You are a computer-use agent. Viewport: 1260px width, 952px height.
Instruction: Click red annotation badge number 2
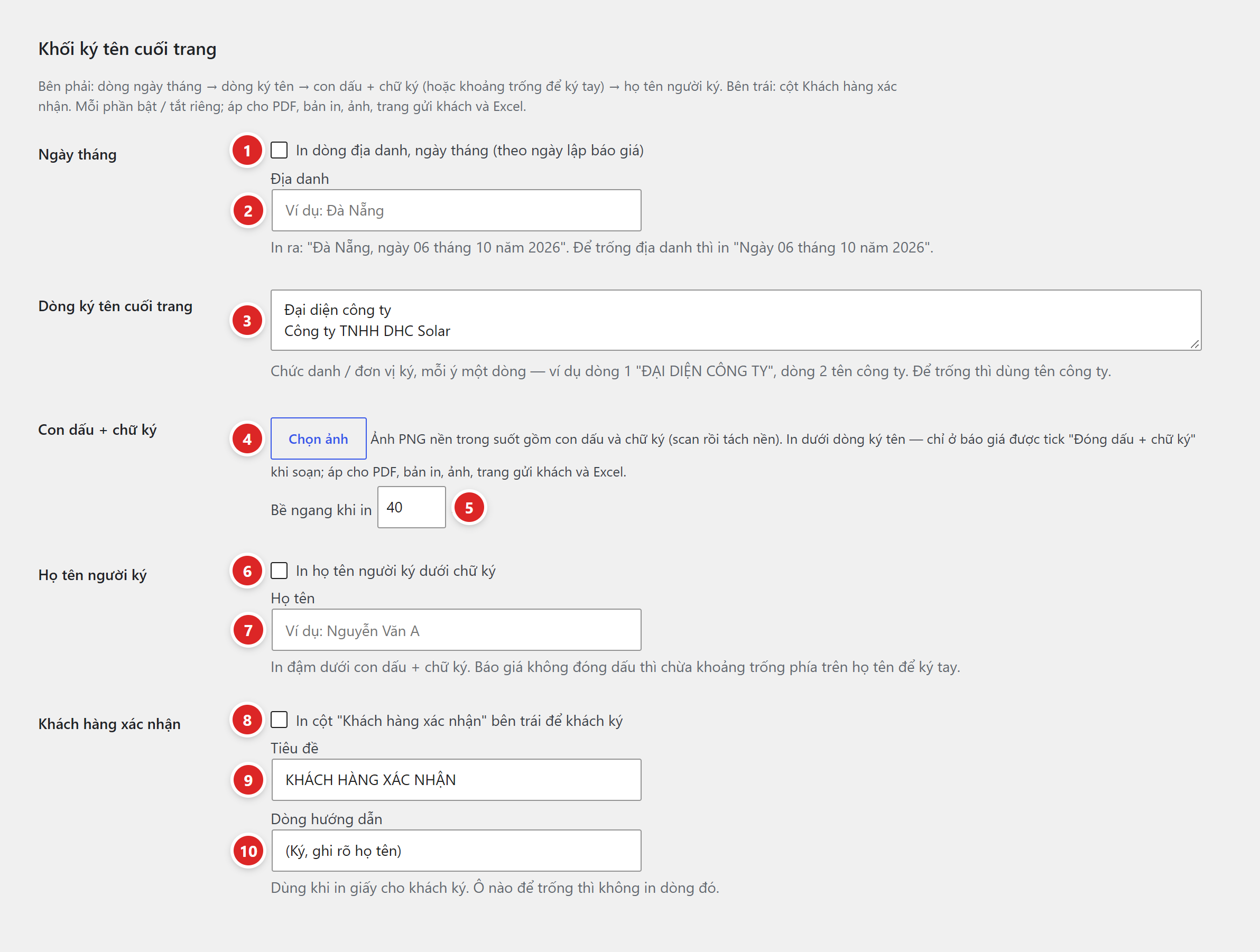click(248, 211)
